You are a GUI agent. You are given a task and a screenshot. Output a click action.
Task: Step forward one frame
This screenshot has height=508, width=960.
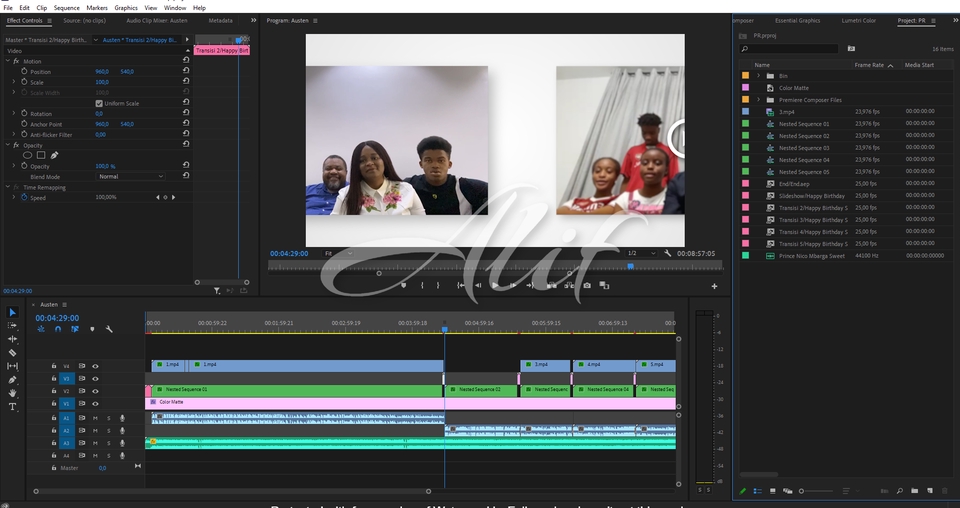513,285
